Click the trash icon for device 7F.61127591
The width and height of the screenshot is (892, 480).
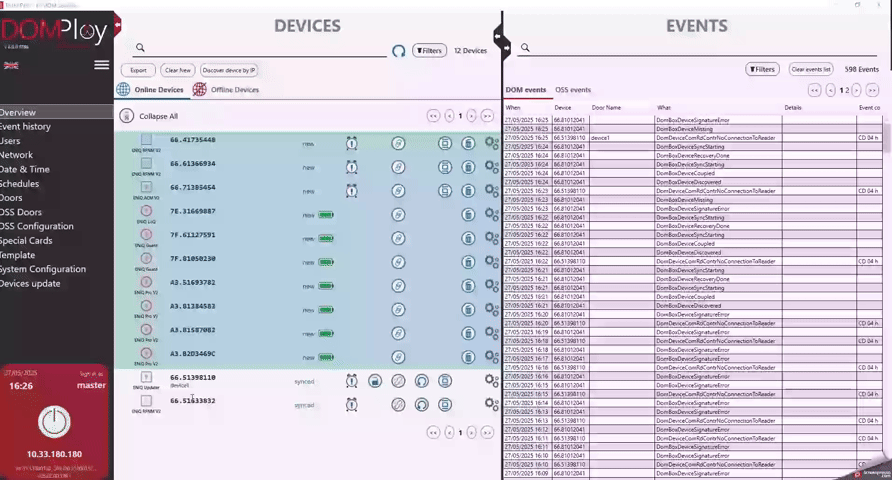[468, 238]
